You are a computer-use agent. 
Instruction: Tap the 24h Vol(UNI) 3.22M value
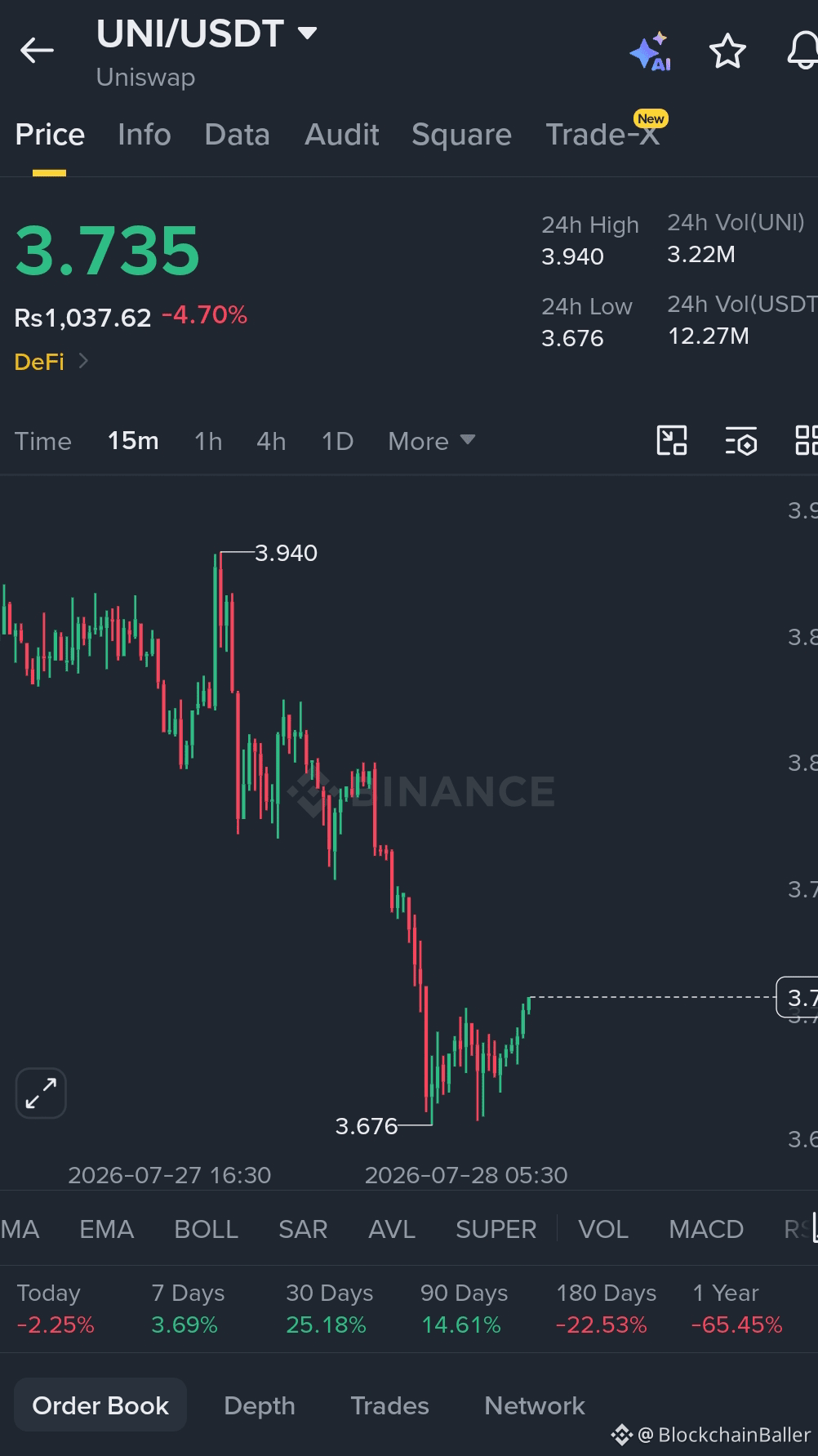click(x=701, y=254)
